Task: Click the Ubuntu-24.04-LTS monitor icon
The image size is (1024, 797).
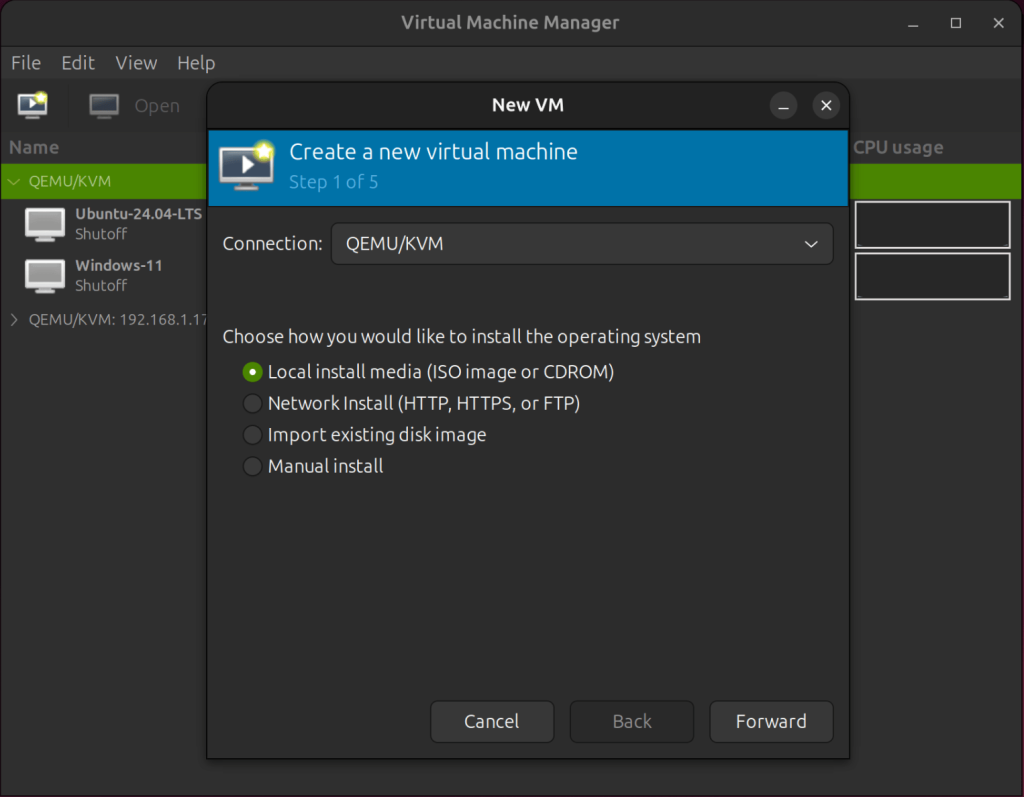Action: coord(44,224)
